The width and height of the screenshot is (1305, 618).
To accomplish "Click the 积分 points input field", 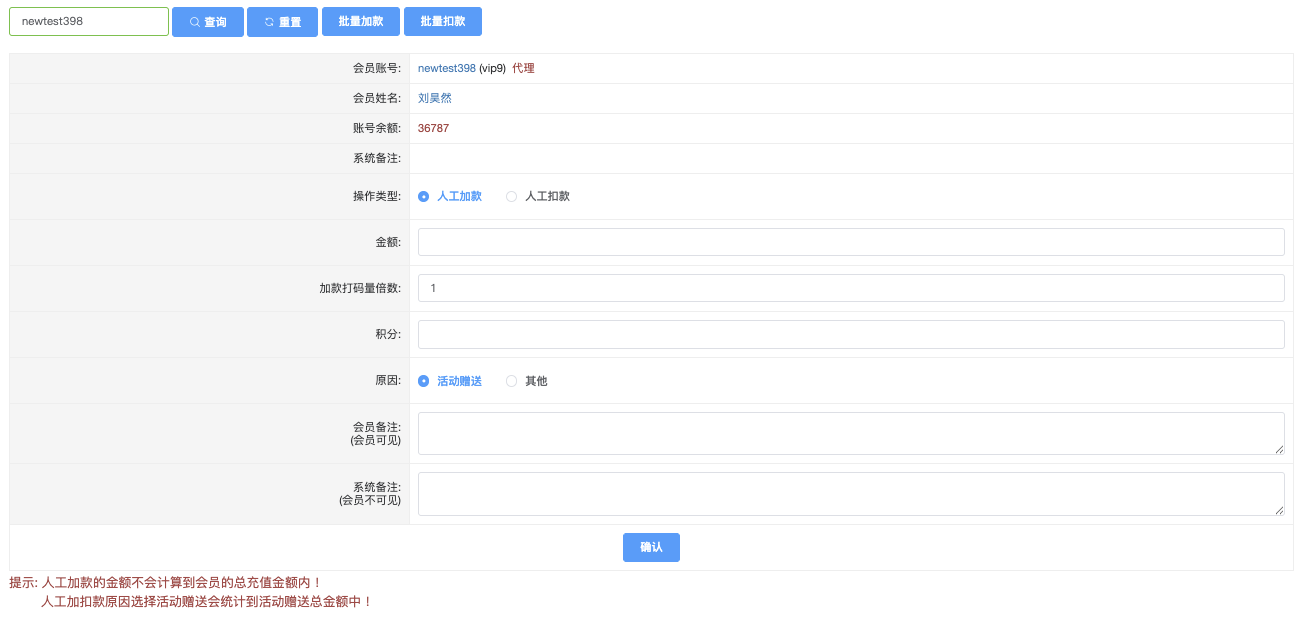I will pos(850,334).
